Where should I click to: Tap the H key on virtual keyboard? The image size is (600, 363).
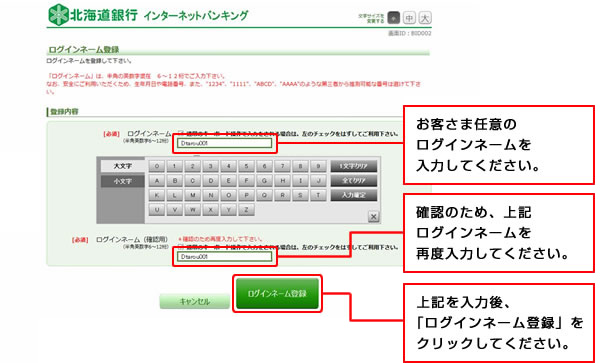(x=282, y=181)
